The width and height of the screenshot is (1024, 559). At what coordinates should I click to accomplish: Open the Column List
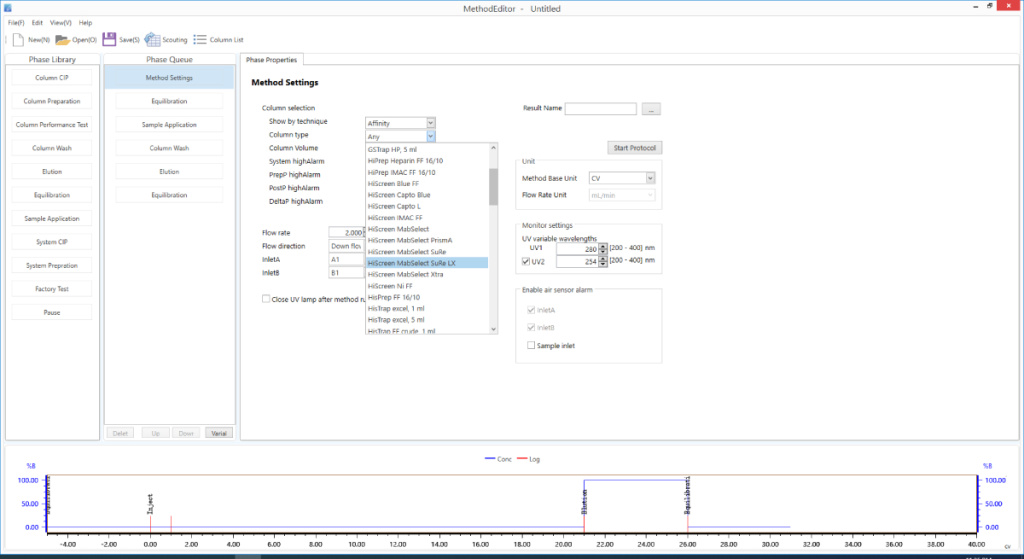tap(218, 40)
